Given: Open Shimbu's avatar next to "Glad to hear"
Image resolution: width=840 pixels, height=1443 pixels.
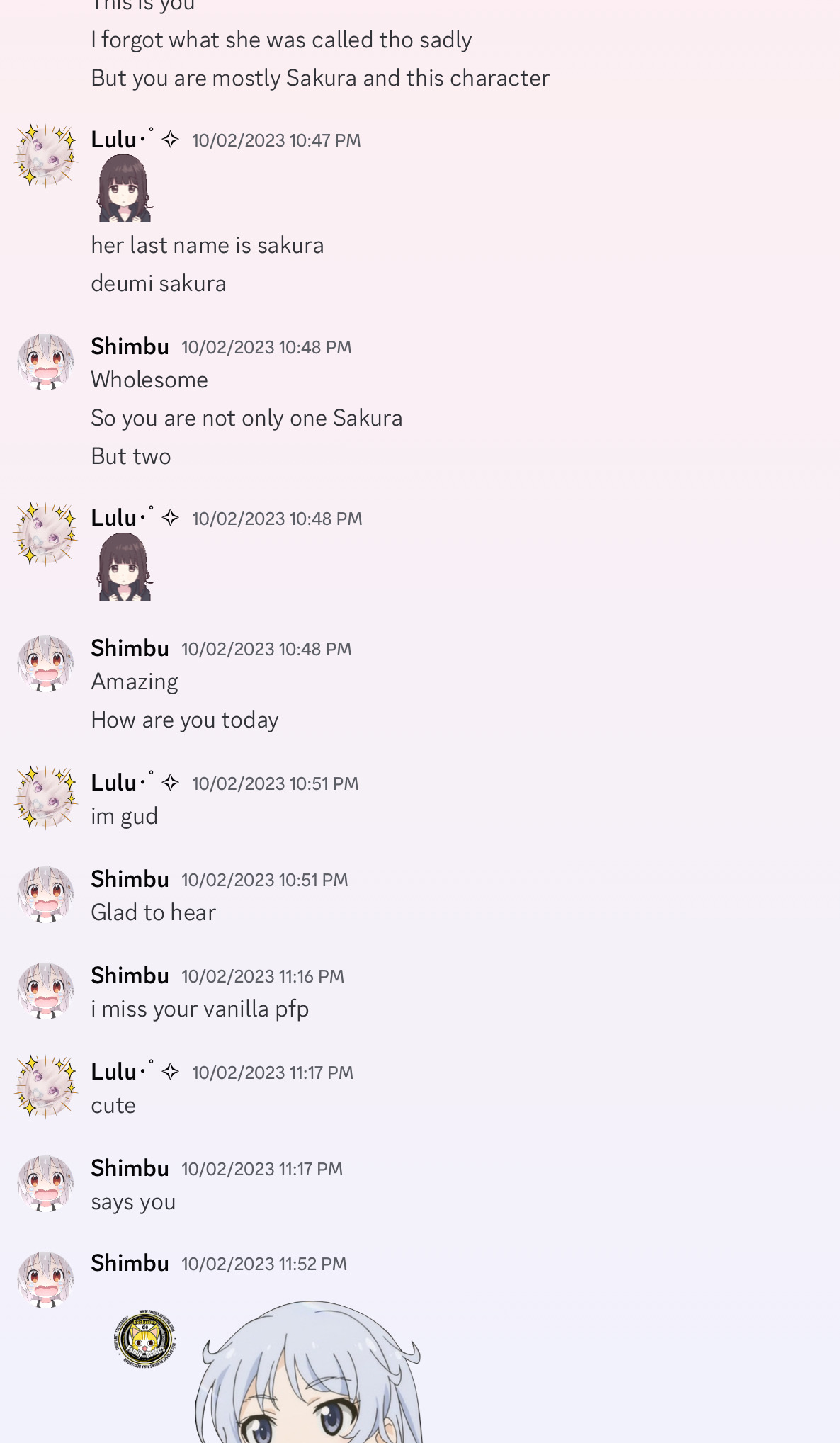Looking at the screenshot, I should pyautogui.click(x=45, y=895).
